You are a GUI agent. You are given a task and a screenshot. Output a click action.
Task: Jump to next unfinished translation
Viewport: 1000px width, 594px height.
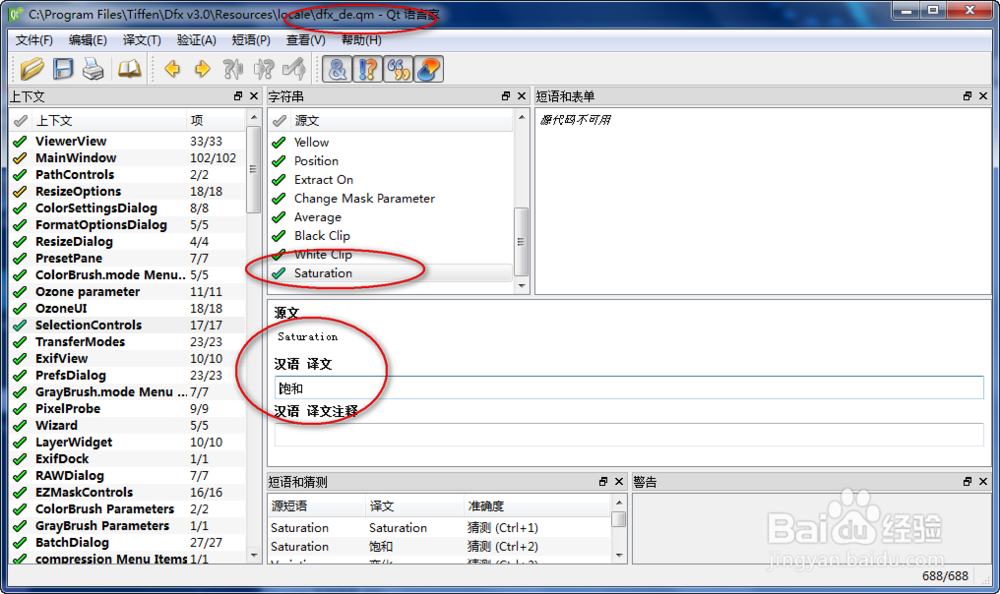[x=262, y=68]
